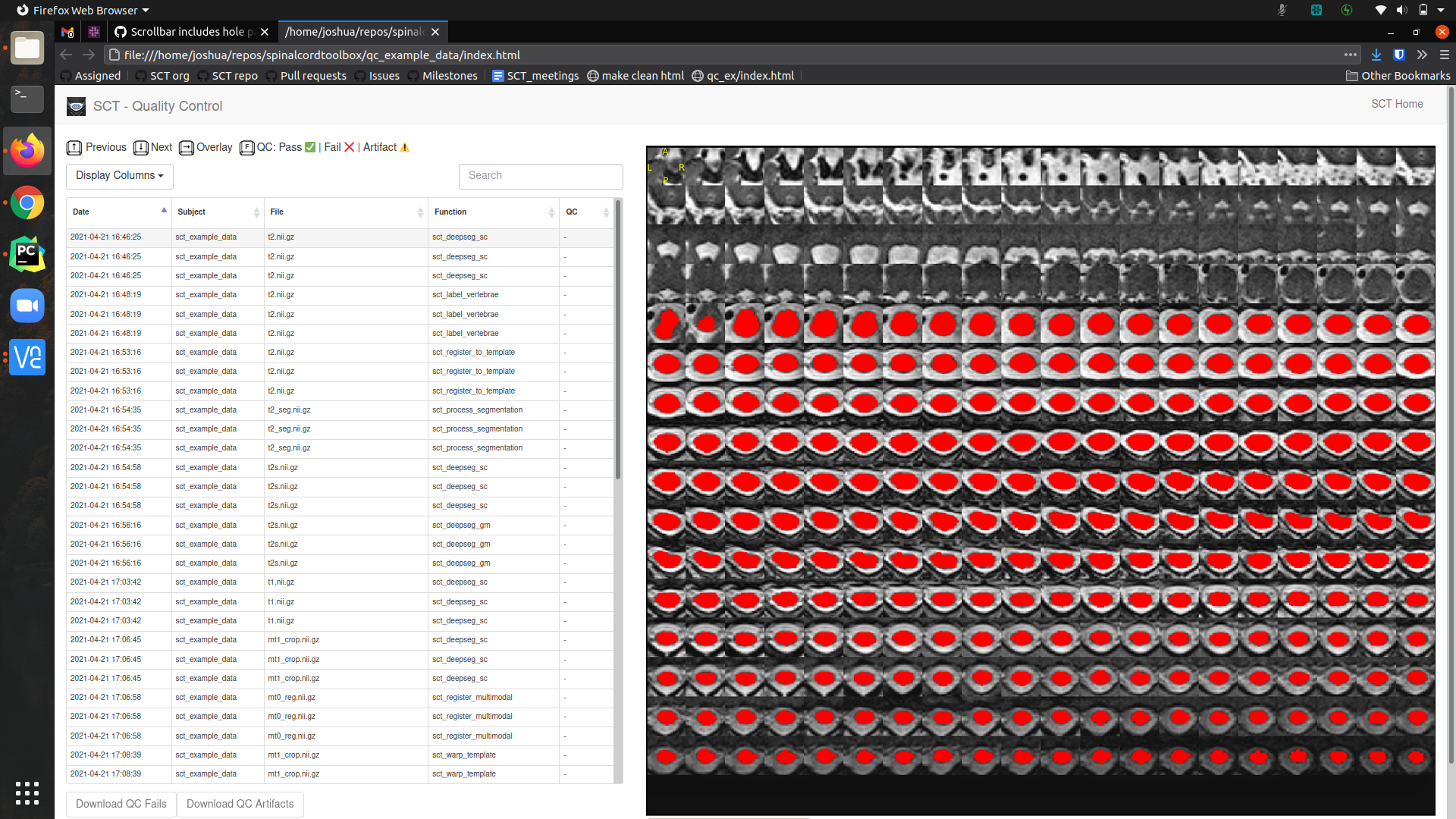
Task: Open Zoom from the Ubuntu dock
Action: 27,306
